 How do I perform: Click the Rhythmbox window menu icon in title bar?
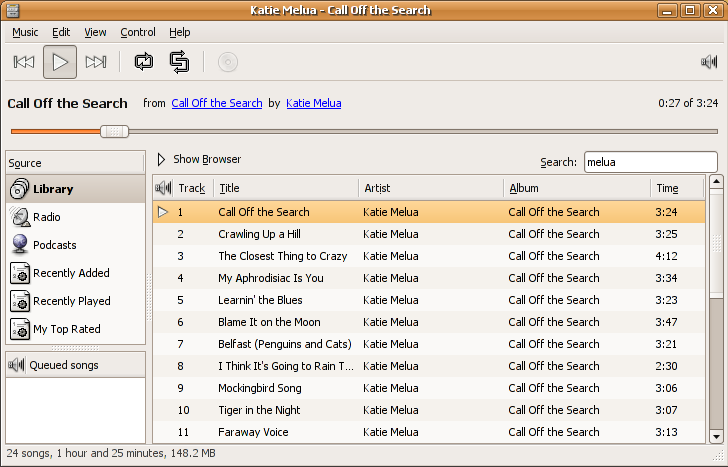(x=13, y=10)
